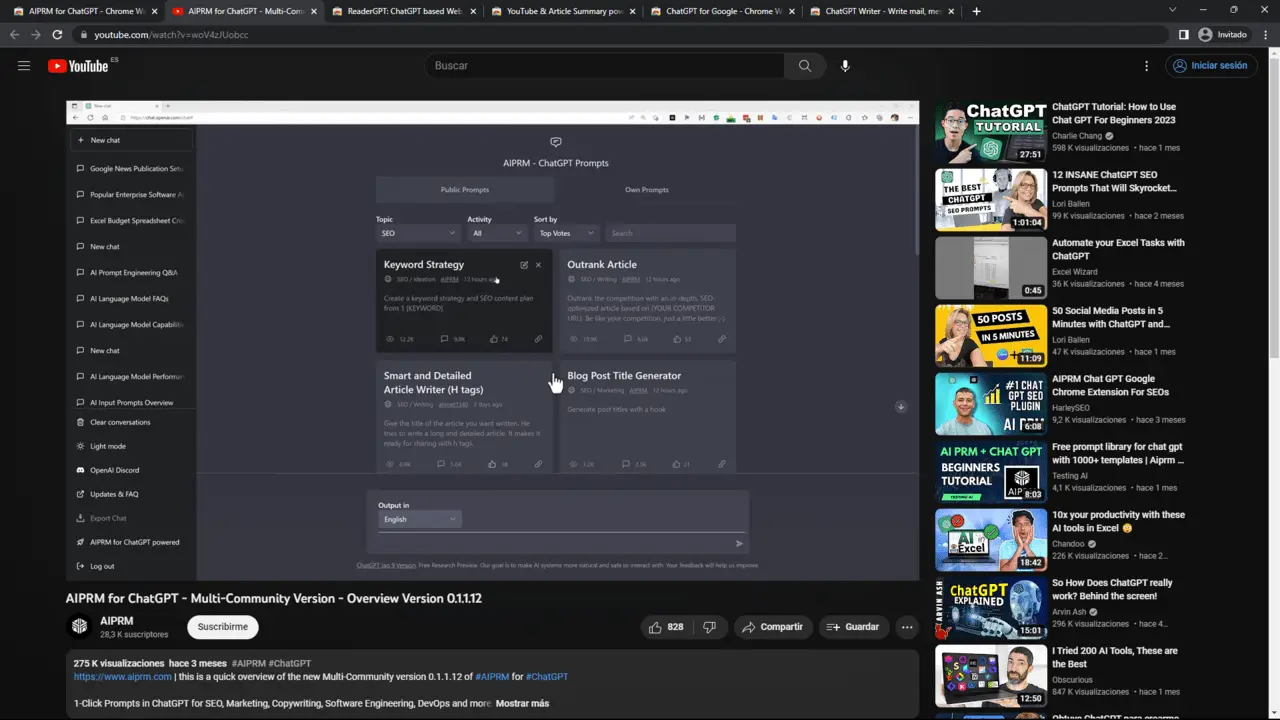Open the AIPRM channel name link
This screenshot has height=720, width=1280.
click(x=117, y=621)
